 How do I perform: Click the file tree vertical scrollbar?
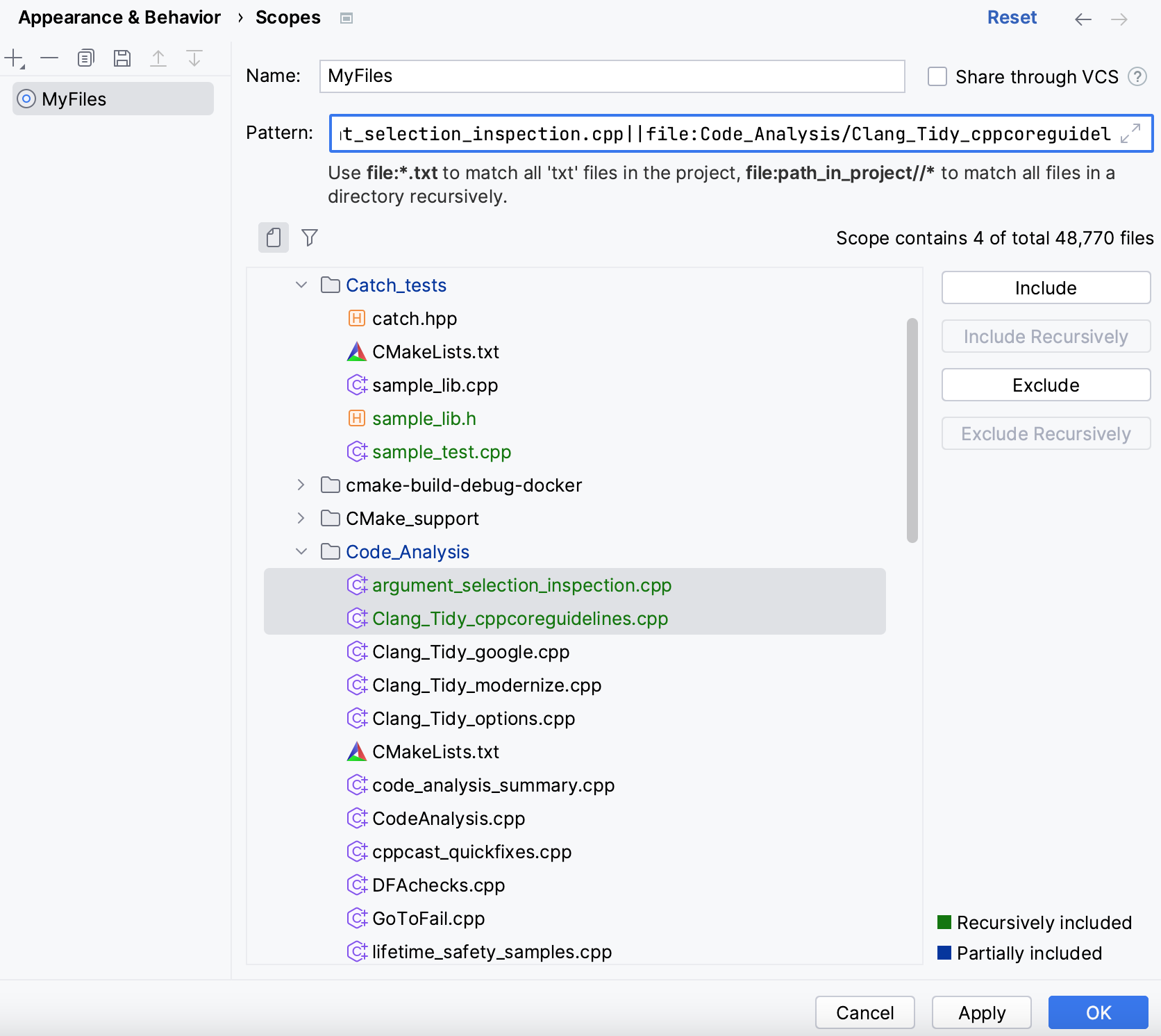click(x=912, y=431)
